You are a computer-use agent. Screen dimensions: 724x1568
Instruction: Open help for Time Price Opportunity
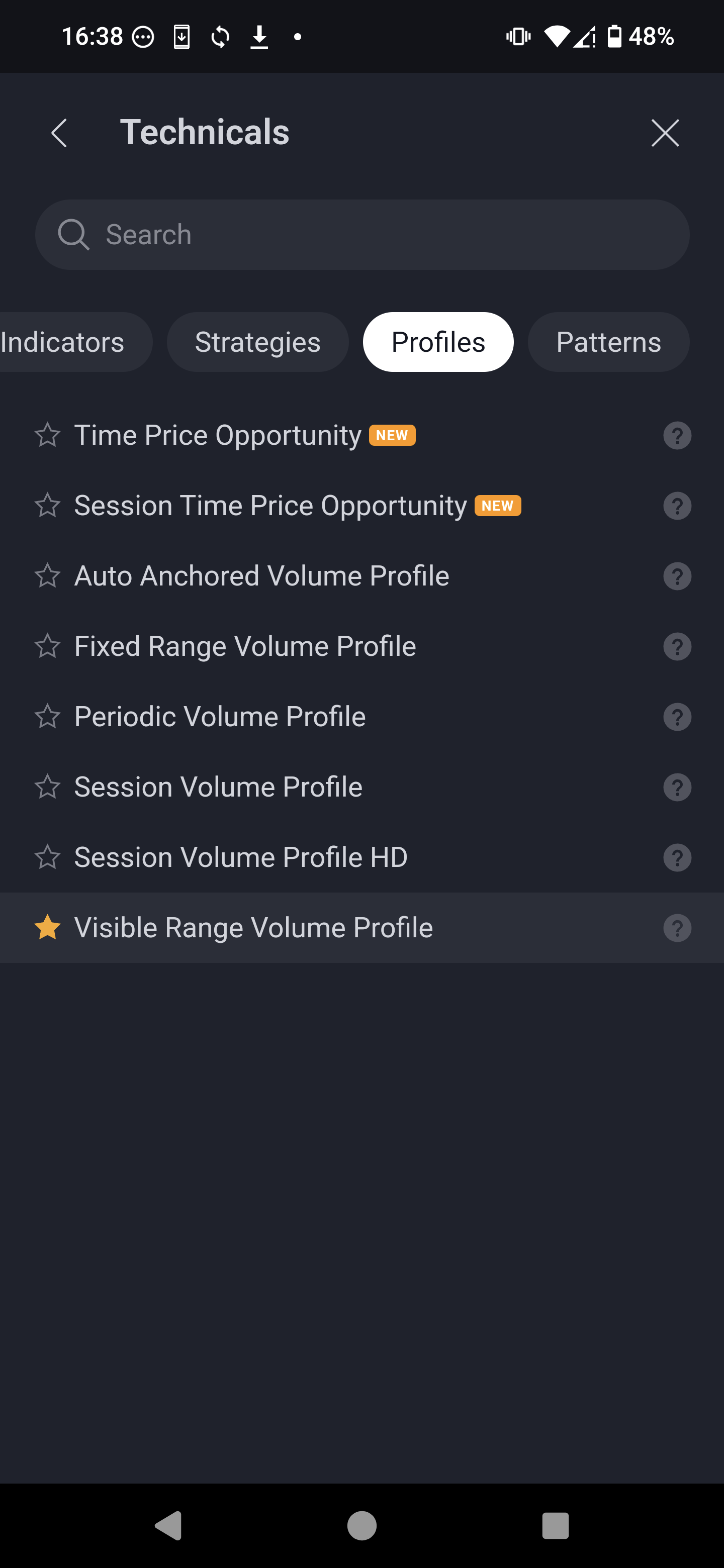point(677,436)
